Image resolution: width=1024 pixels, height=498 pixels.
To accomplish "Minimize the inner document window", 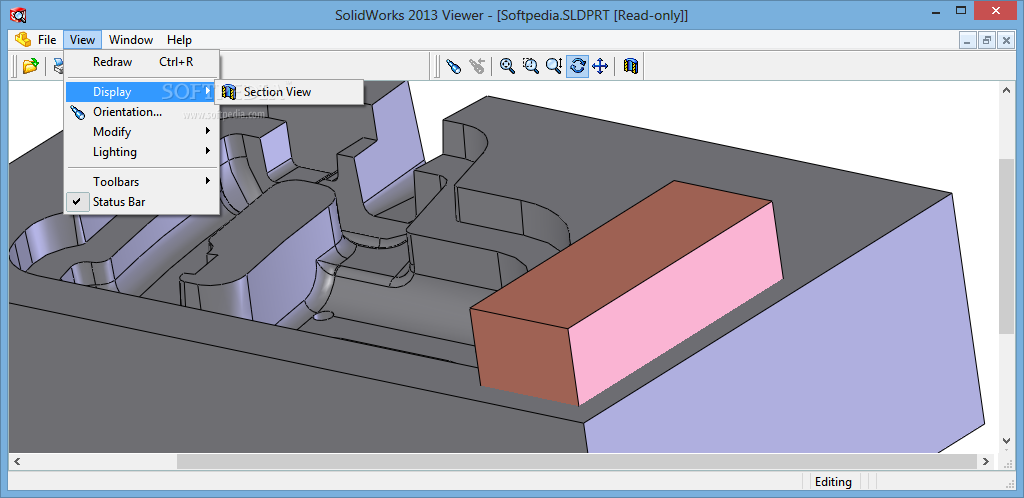I will pos(968,40).
